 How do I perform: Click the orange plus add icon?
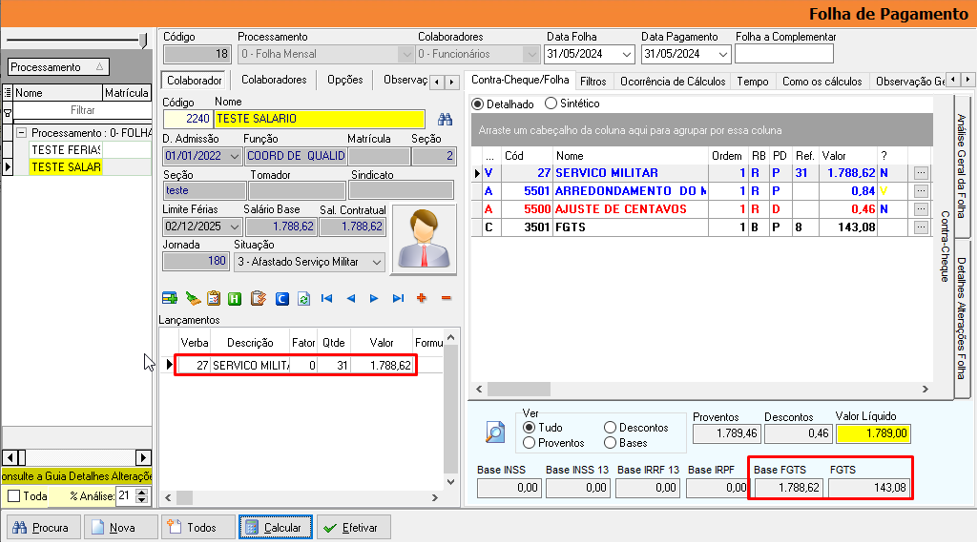(422, 298)
